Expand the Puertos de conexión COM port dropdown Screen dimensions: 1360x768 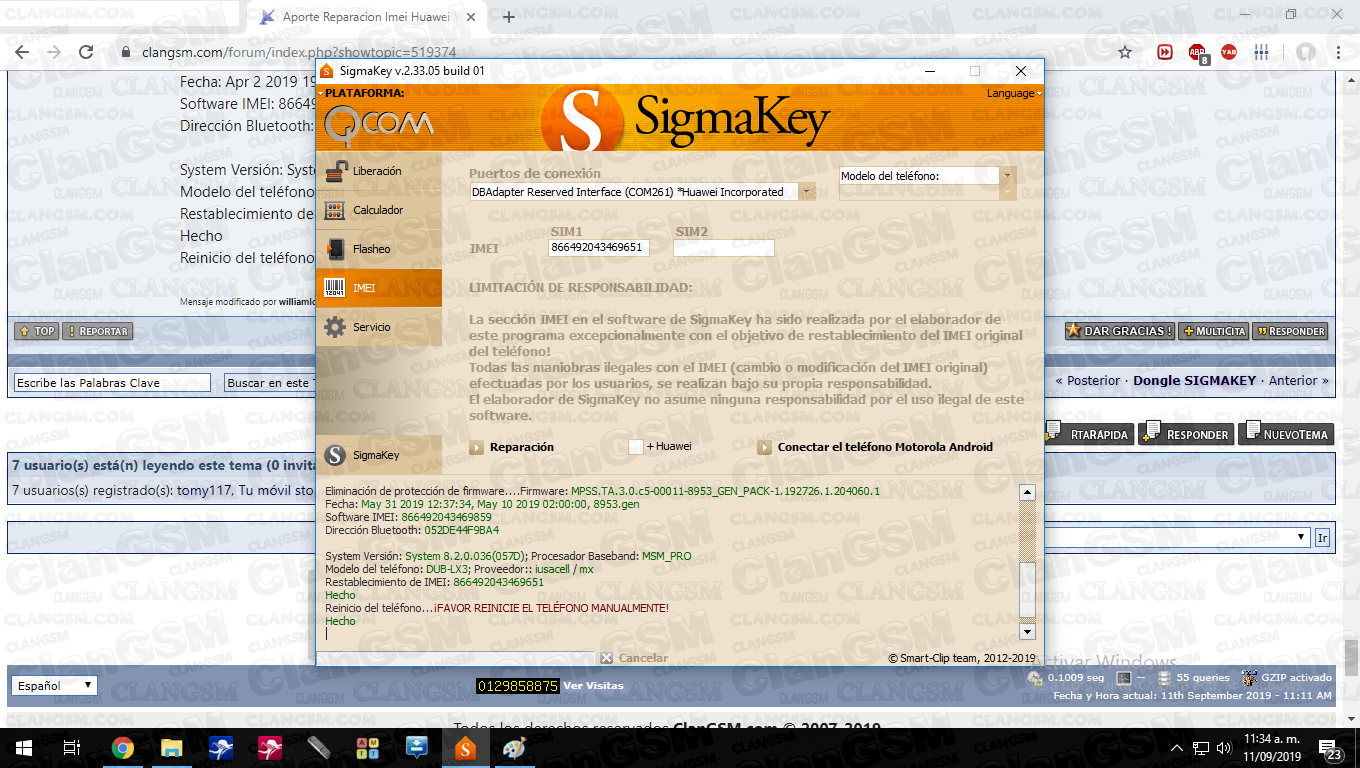(x=807, y=192)
